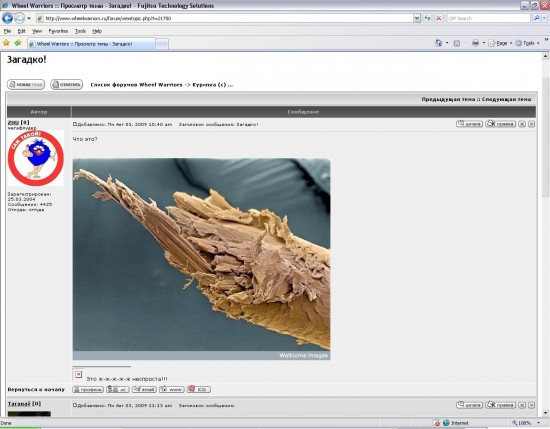Click the ICQ button under the first post
The width and height of the screenshot is (550, 429).
click(199, 389)
